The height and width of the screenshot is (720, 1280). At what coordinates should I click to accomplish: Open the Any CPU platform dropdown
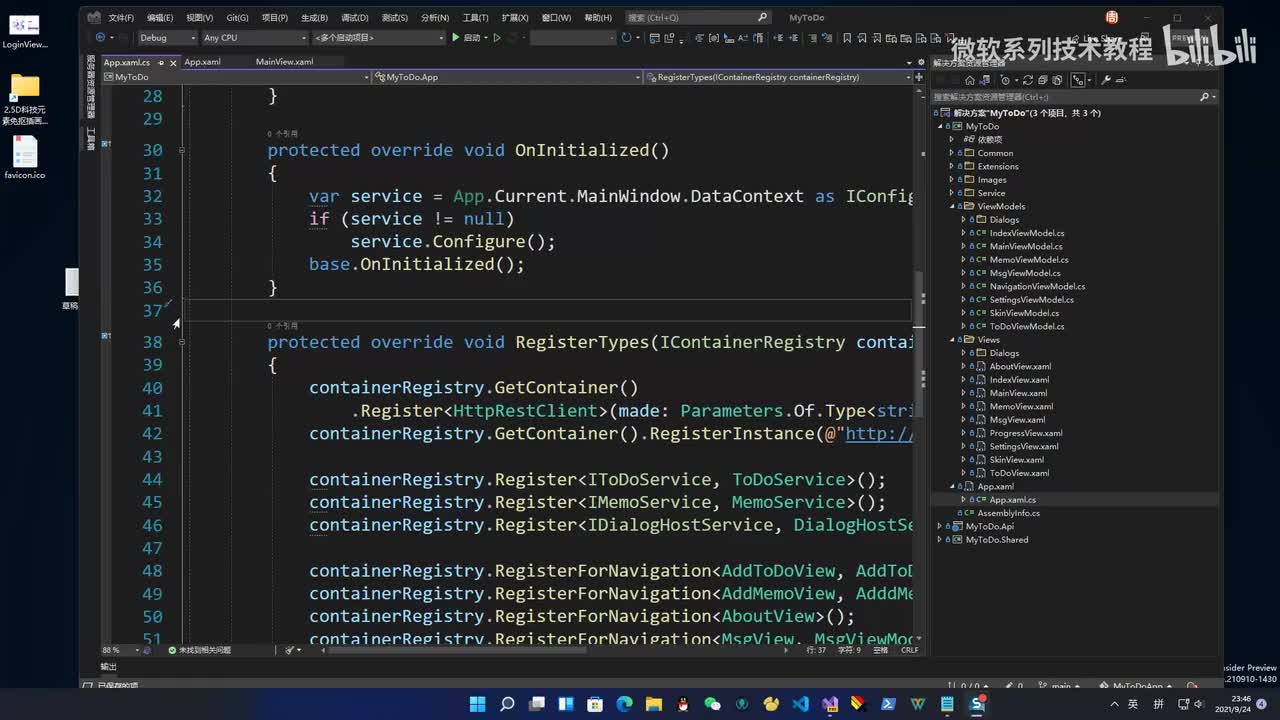[x=254, y=38]
